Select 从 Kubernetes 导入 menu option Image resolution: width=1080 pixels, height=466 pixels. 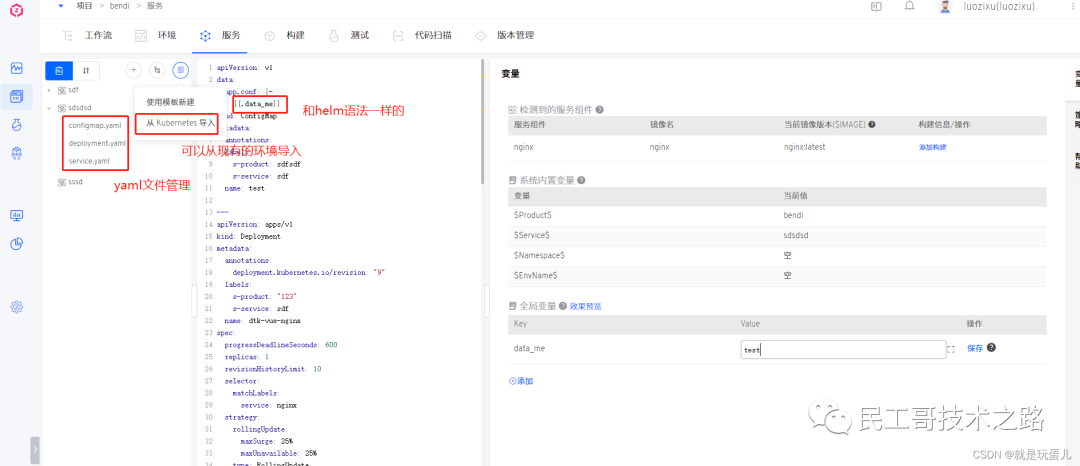coord(181,123)
